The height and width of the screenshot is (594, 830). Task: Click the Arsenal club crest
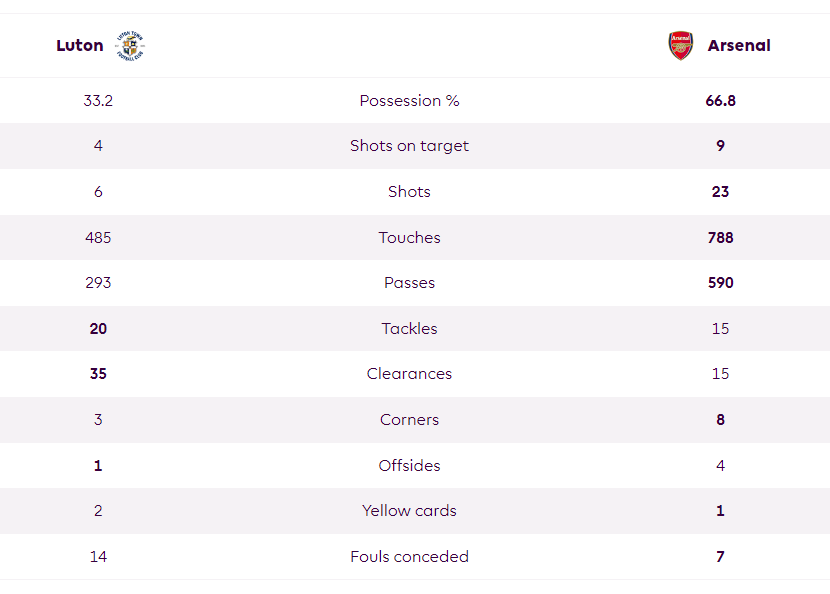(681, 46)
